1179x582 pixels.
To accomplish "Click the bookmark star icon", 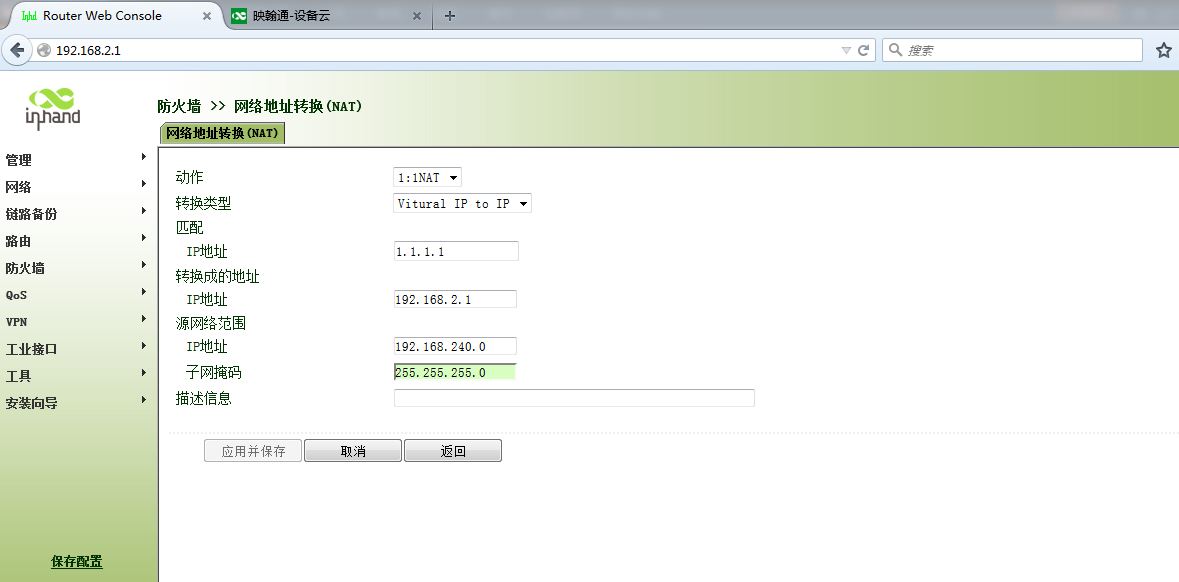I will click(1163, 50).
